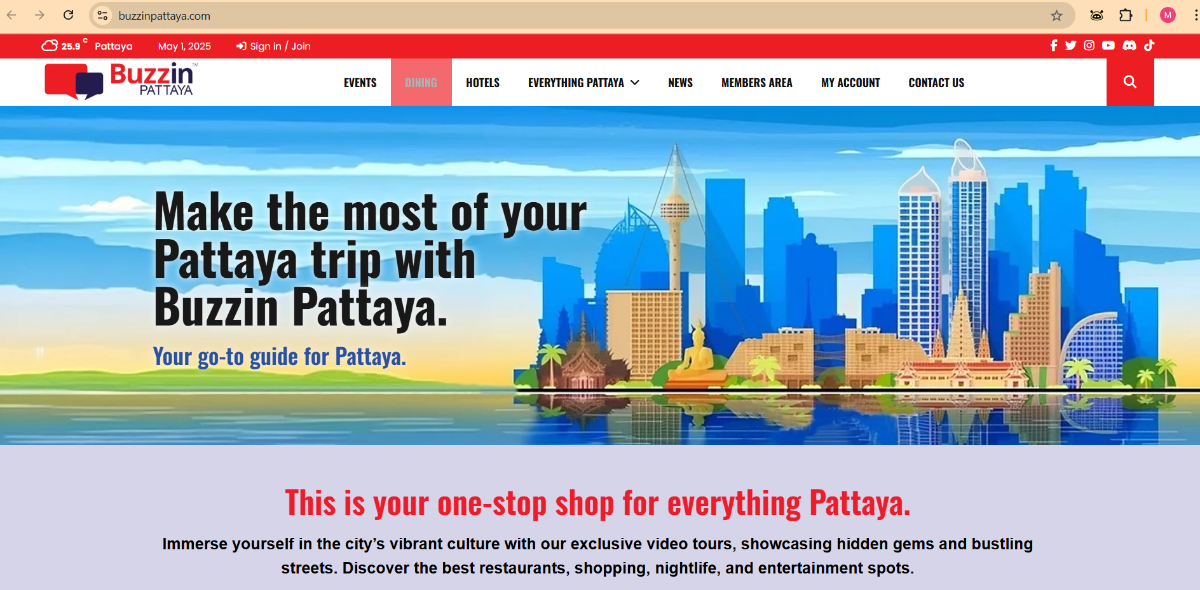Open the News menu item
This screenshot has height=590, width=1200.
coord(680,83)
